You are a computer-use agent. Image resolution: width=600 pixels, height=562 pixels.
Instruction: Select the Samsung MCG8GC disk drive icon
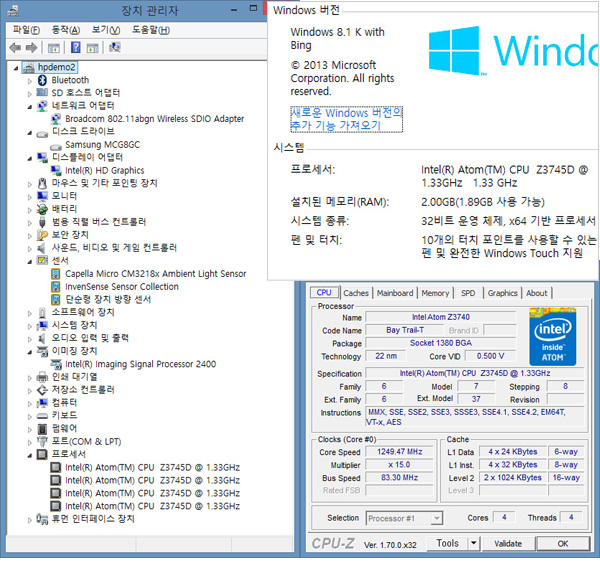tap(56, 147)
